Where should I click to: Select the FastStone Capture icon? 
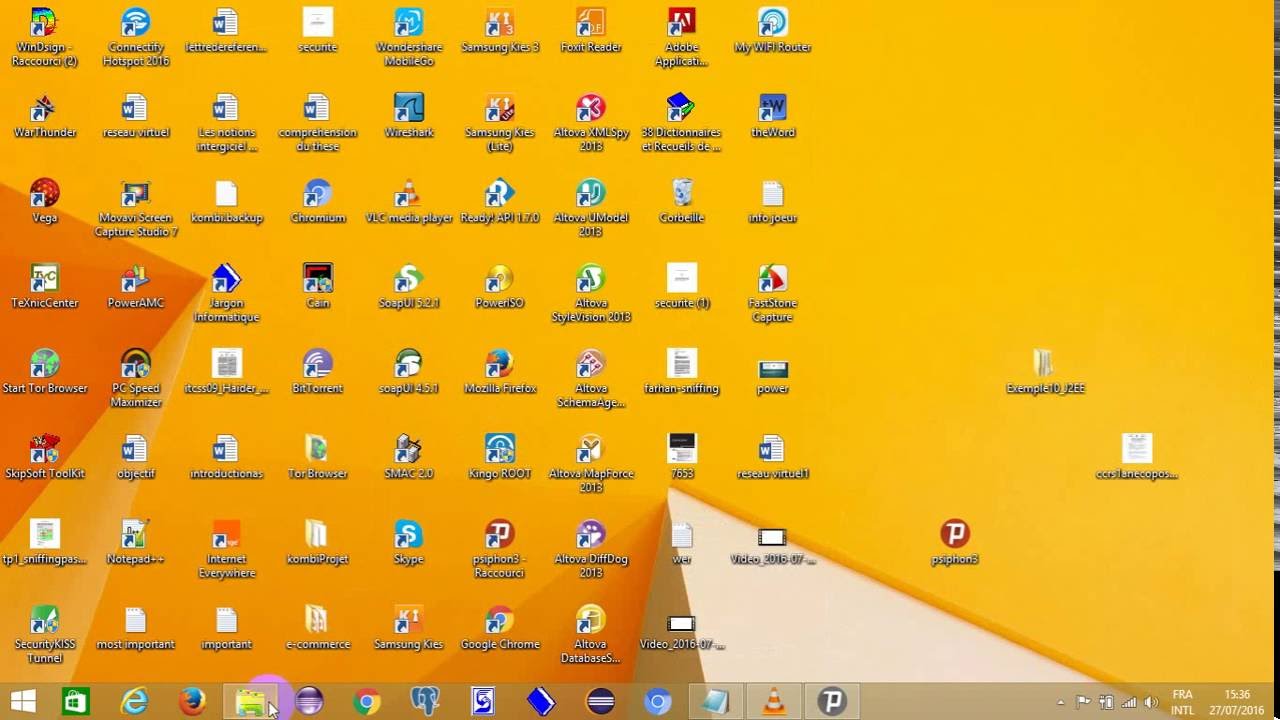click(x=773, y=293)
